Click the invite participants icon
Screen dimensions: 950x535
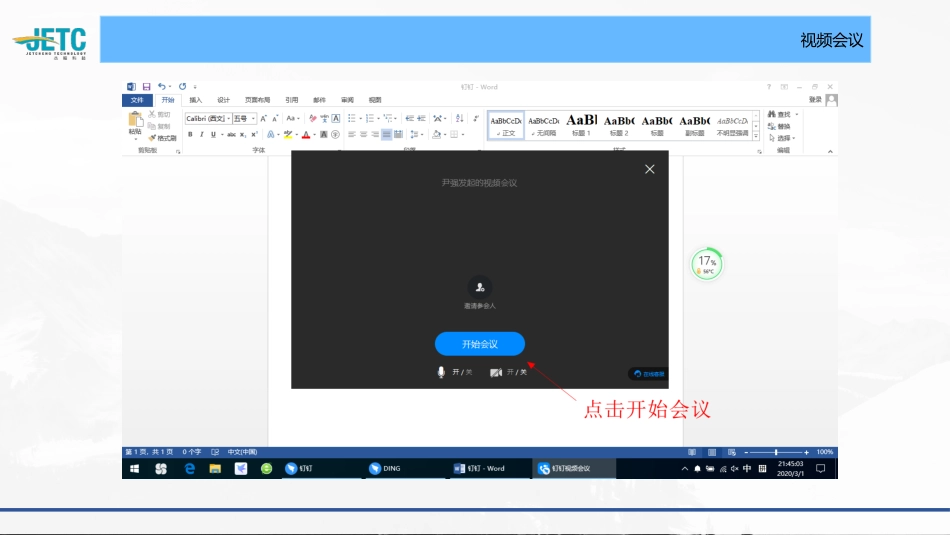(480, 287)
